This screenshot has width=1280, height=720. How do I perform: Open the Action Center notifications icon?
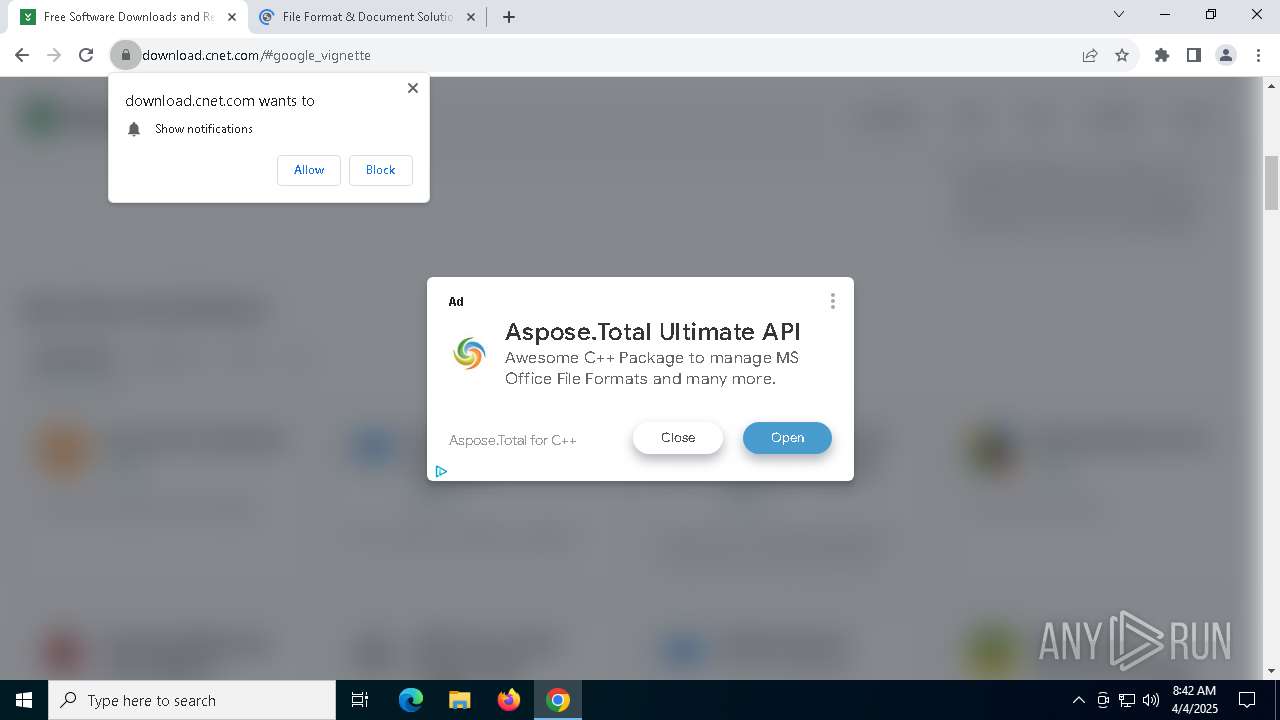(1247, 700)
